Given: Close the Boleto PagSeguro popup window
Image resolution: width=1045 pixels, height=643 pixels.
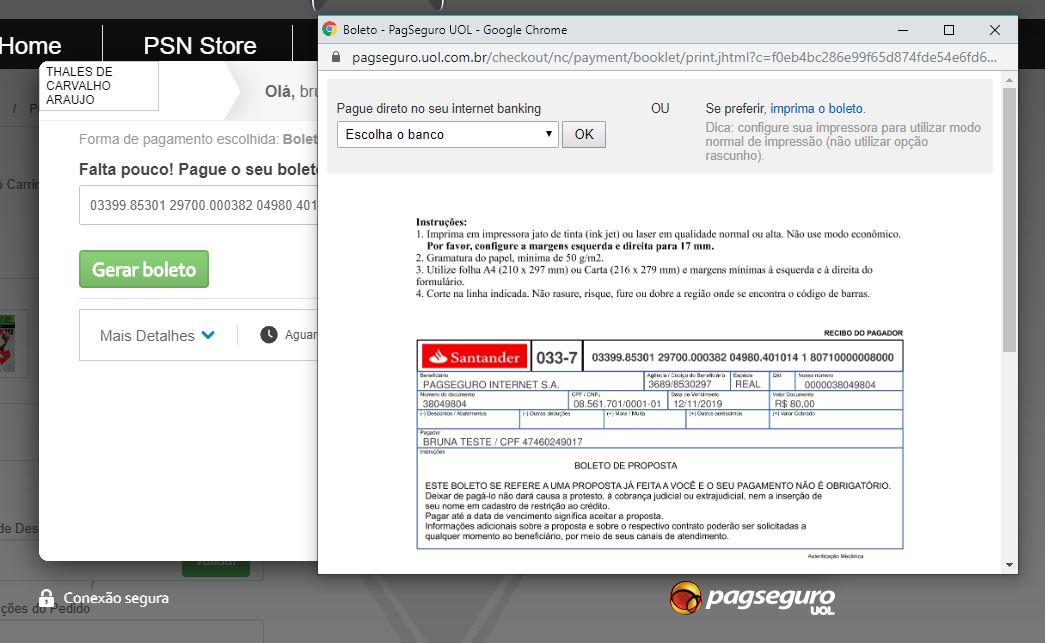Looking at the screenshot, I should [995, 30].
